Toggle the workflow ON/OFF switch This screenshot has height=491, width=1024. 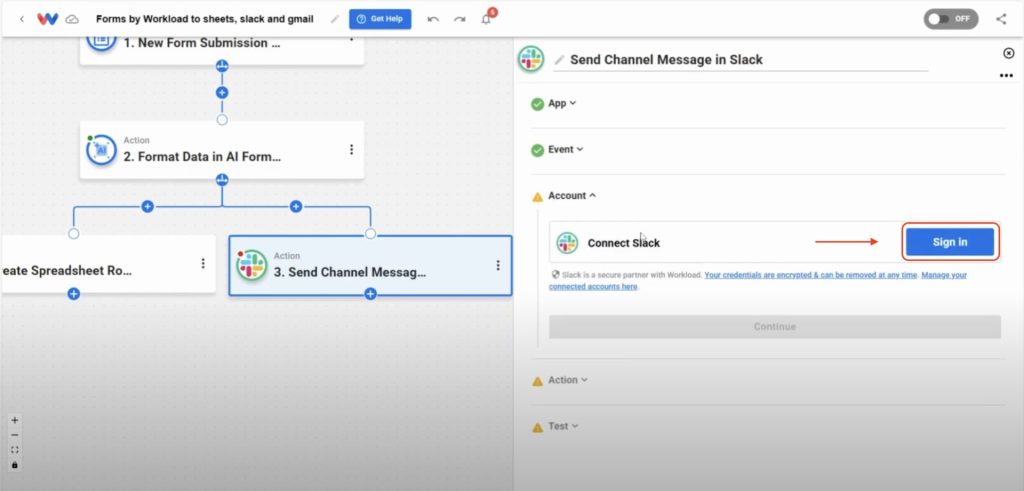coord(950,19)
